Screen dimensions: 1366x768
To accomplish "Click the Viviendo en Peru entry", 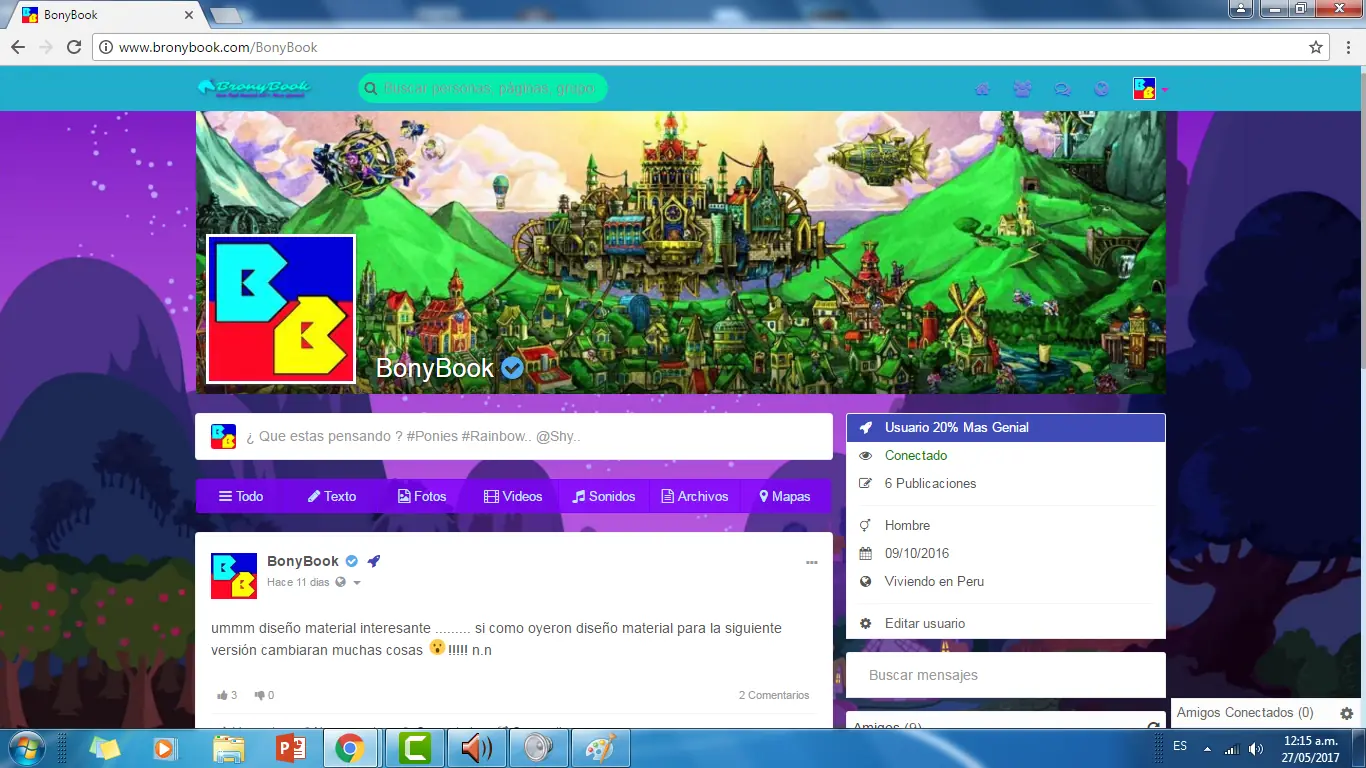I will [x=934, y=581].
